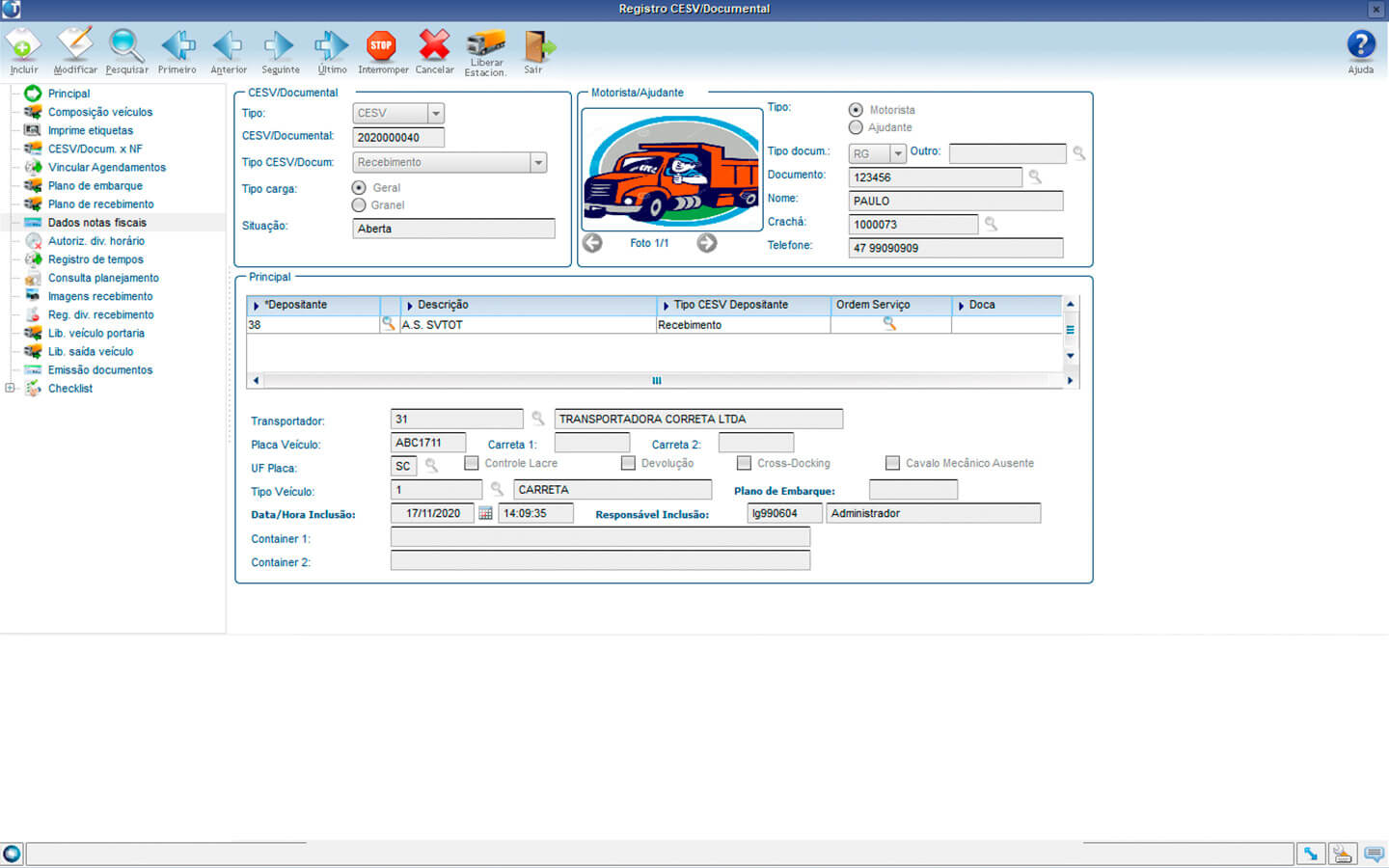Check the Devolução checkbox
Image resolution: width=1389 pixels, height=868 pixels.
pos(628,463)
